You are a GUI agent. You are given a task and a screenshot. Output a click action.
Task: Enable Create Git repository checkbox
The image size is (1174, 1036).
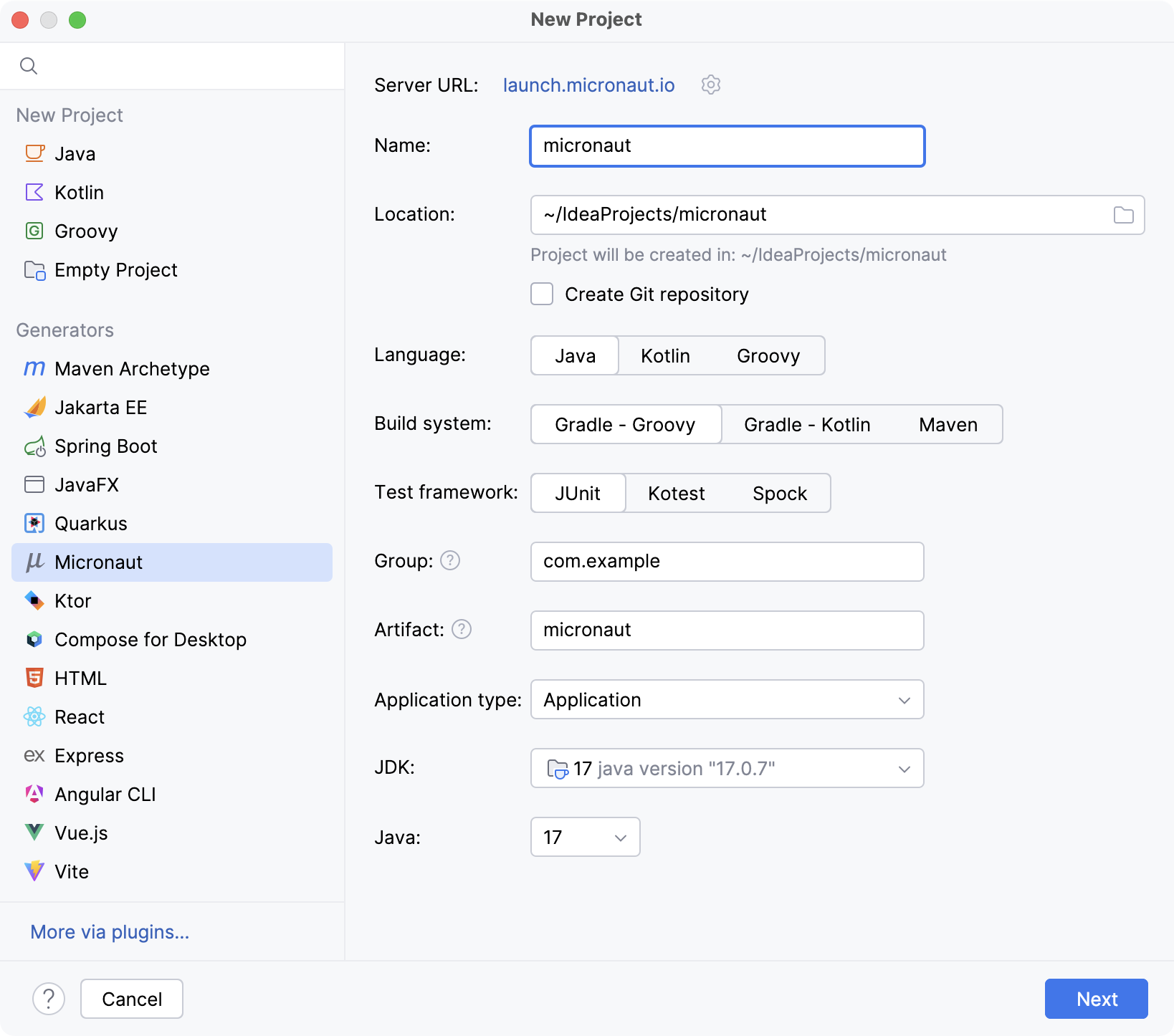(542, 294)
